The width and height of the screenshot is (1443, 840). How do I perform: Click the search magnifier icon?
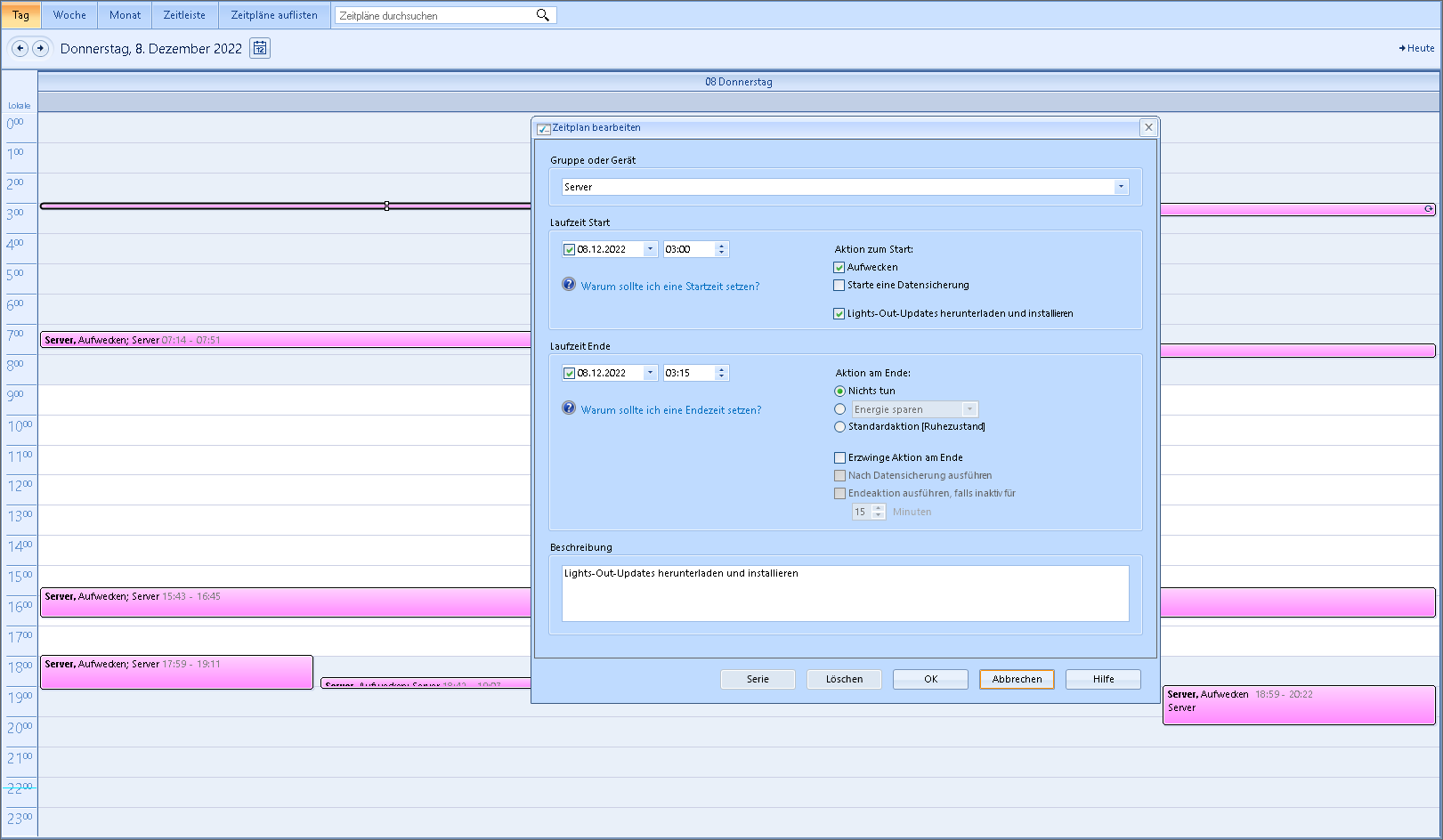pyautogui.click(x=542, y=15)
